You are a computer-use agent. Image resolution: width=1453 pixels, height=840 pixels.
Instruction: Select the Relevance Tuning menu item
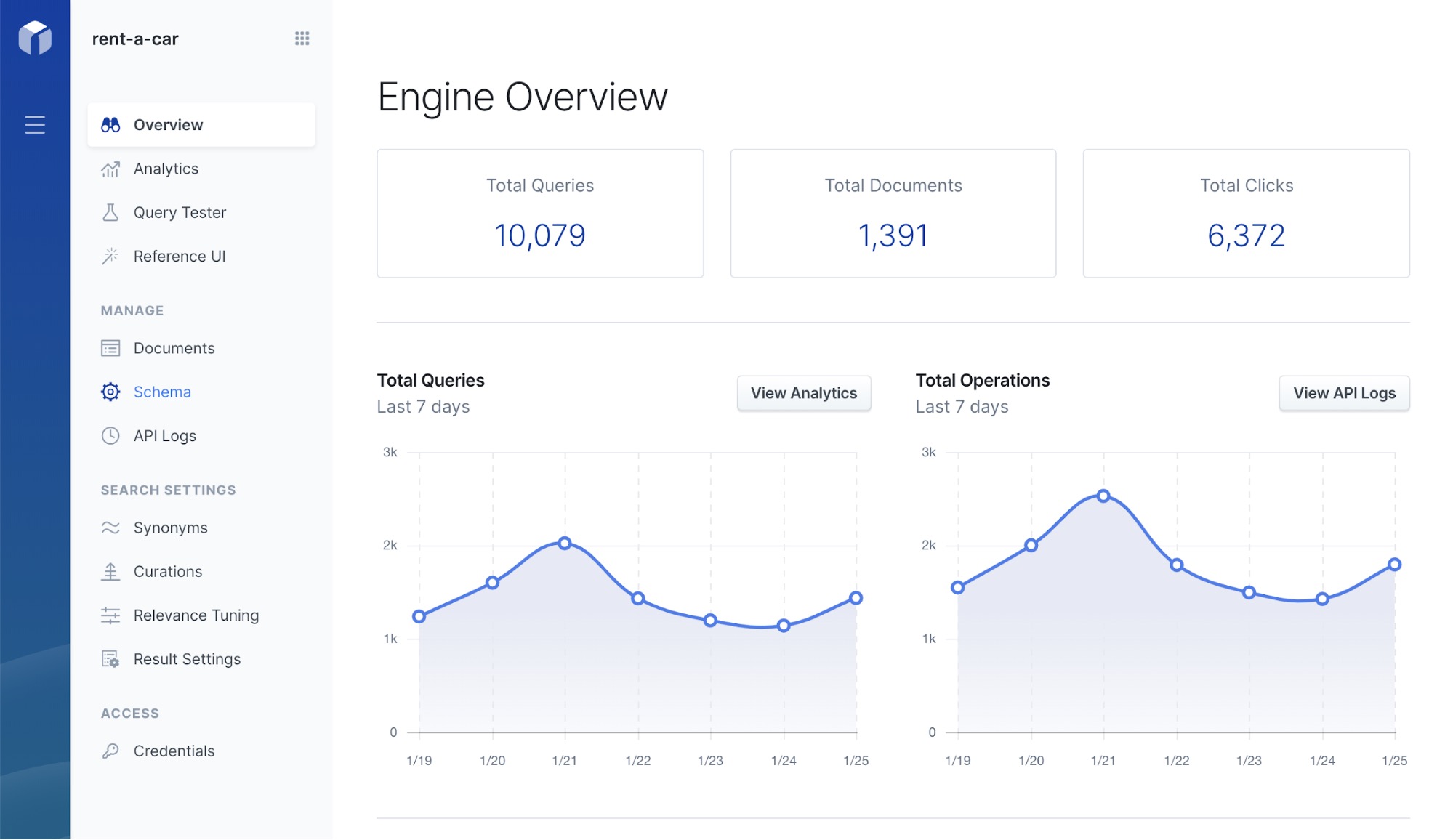tap(196, 614)
